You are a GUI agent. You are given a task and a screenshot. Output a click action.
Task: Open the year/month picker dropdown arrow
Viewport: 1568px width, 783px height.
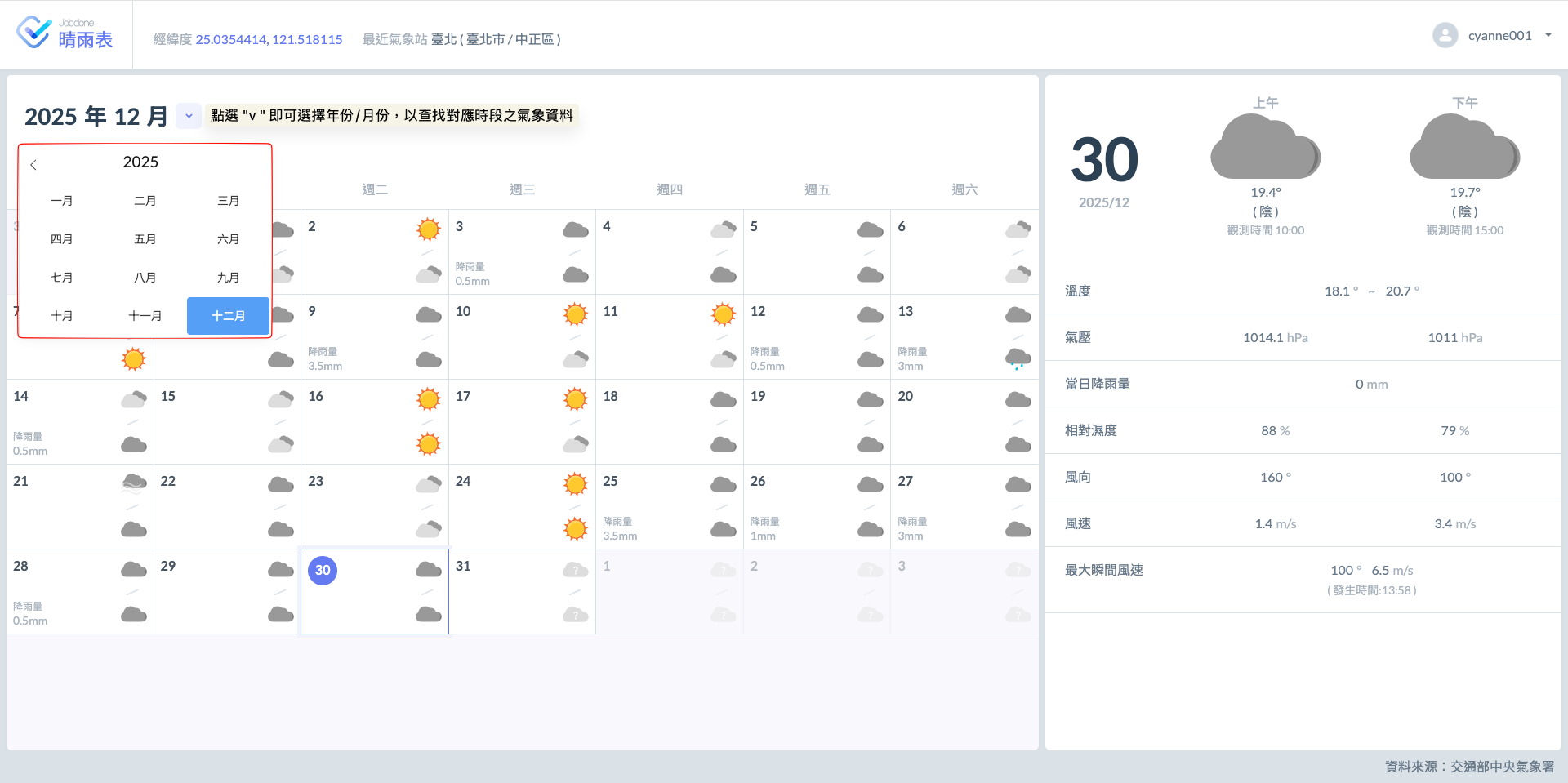coord(189,116)
